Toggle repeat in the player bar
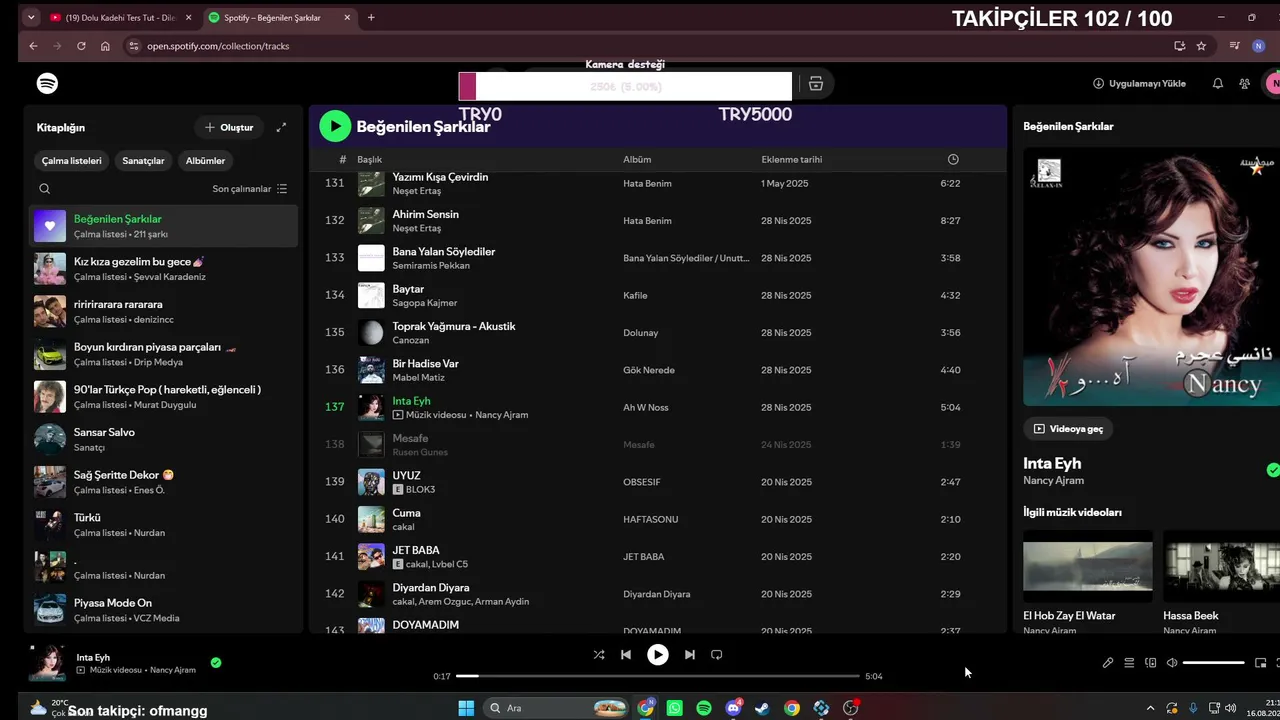The width and height of the screenshot is (1280, 720). (x=716, y=655)
